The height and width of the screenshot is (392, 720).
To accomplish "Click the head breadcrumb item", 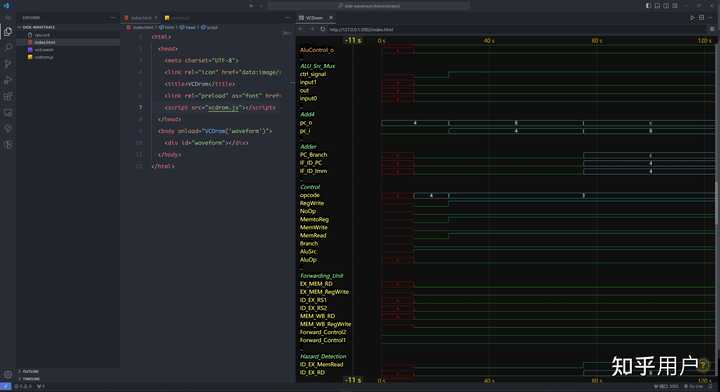I will coord(188,28).
